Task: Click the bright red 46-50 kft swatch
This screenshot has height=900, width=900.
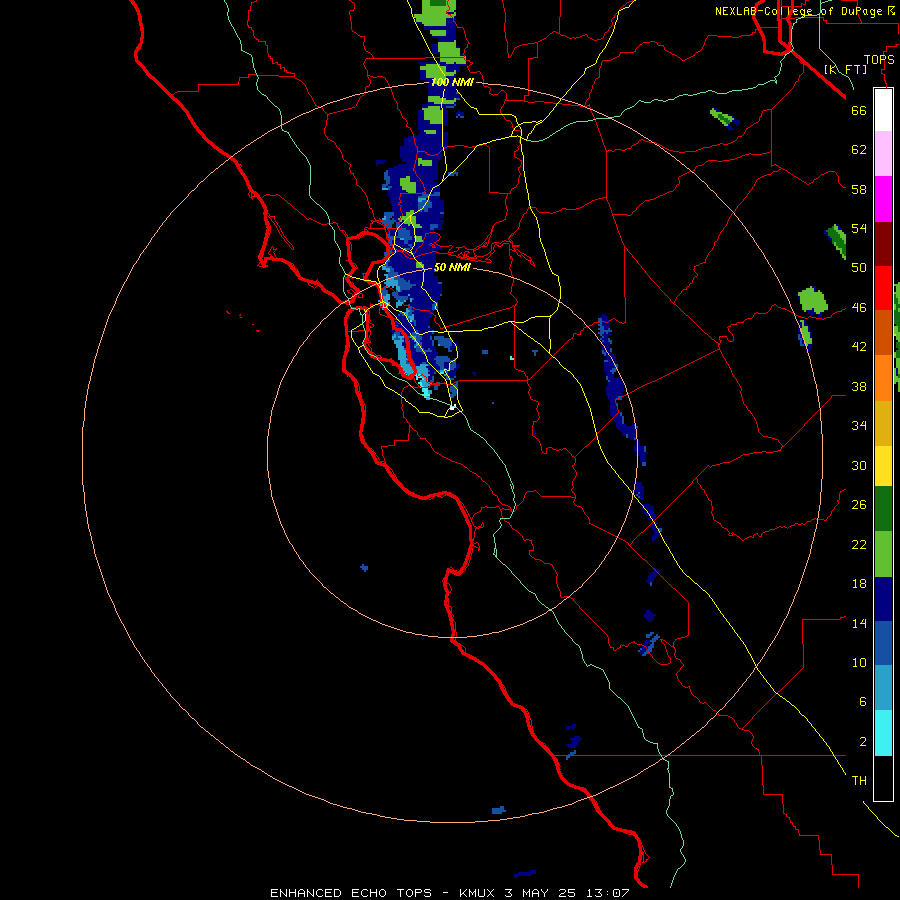Action: [x=883, y=288]
